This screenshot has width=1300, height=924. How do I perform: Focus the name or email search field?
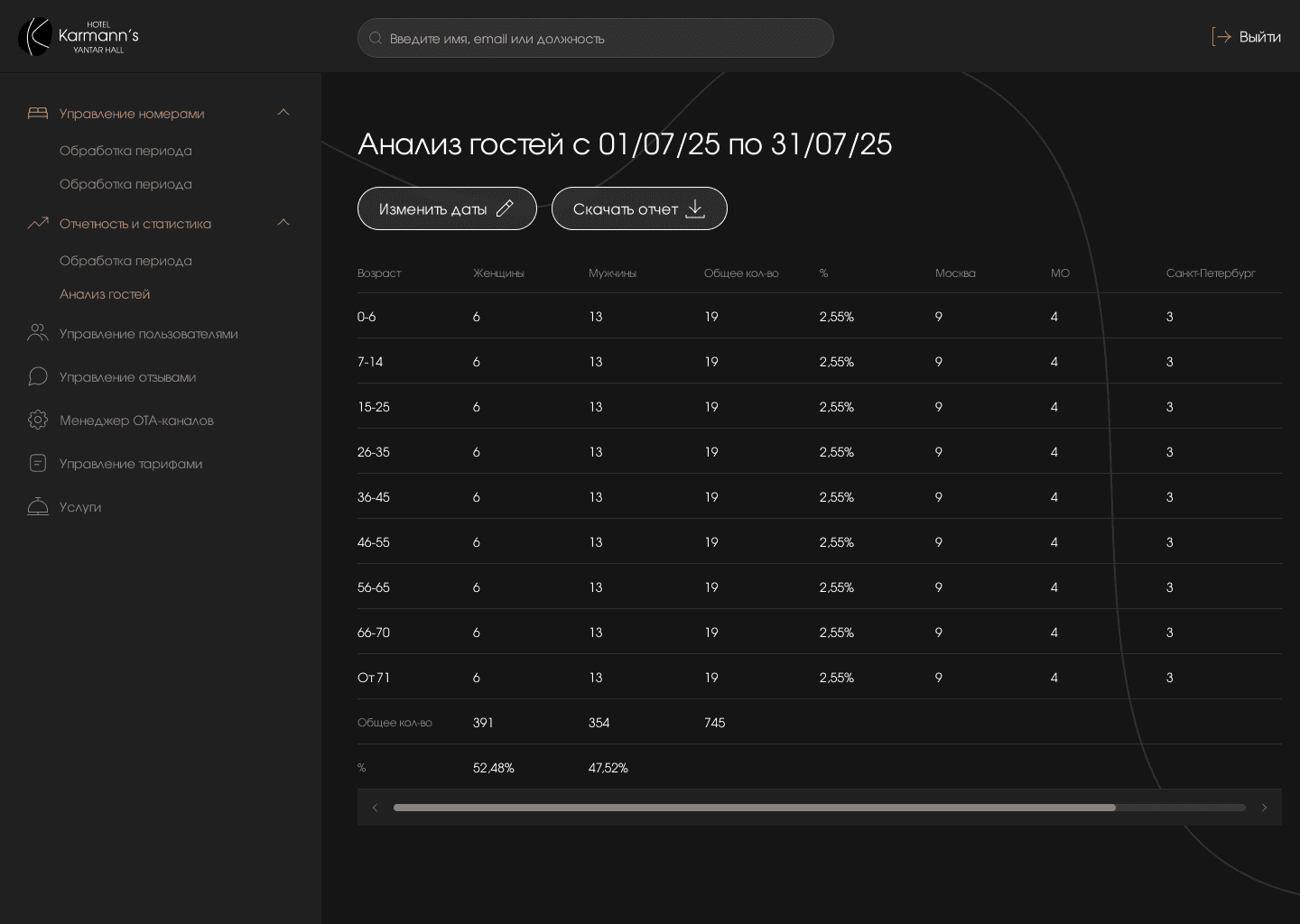point(596,38)
